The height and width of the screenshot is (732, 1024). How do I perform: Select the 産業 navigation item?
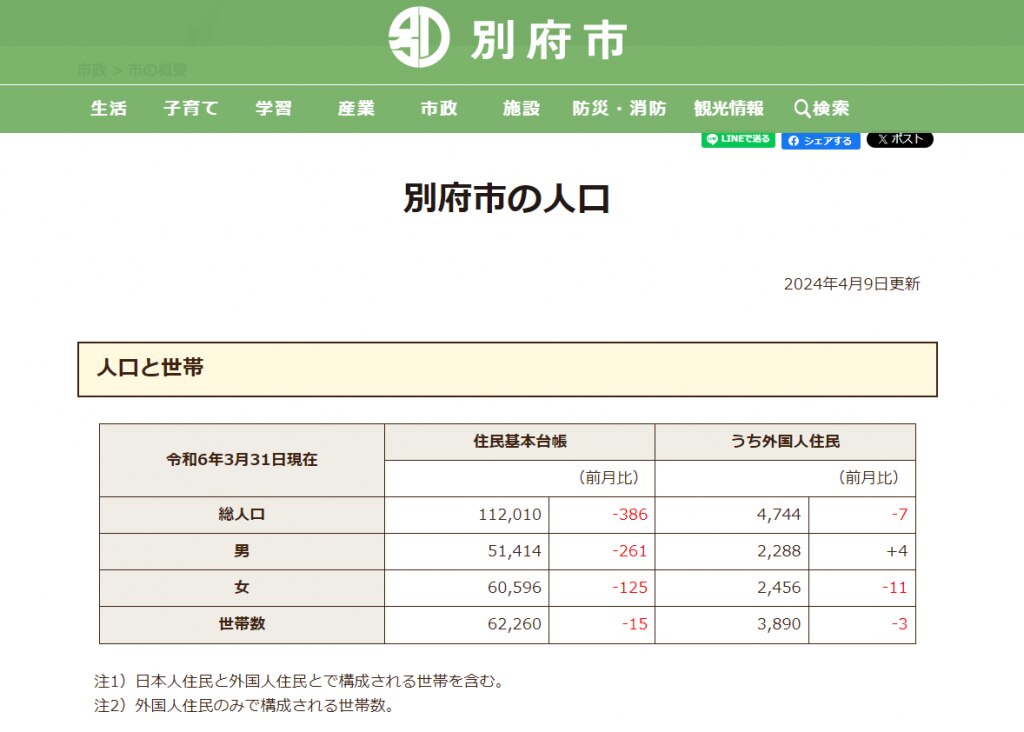tap(356, 109)
